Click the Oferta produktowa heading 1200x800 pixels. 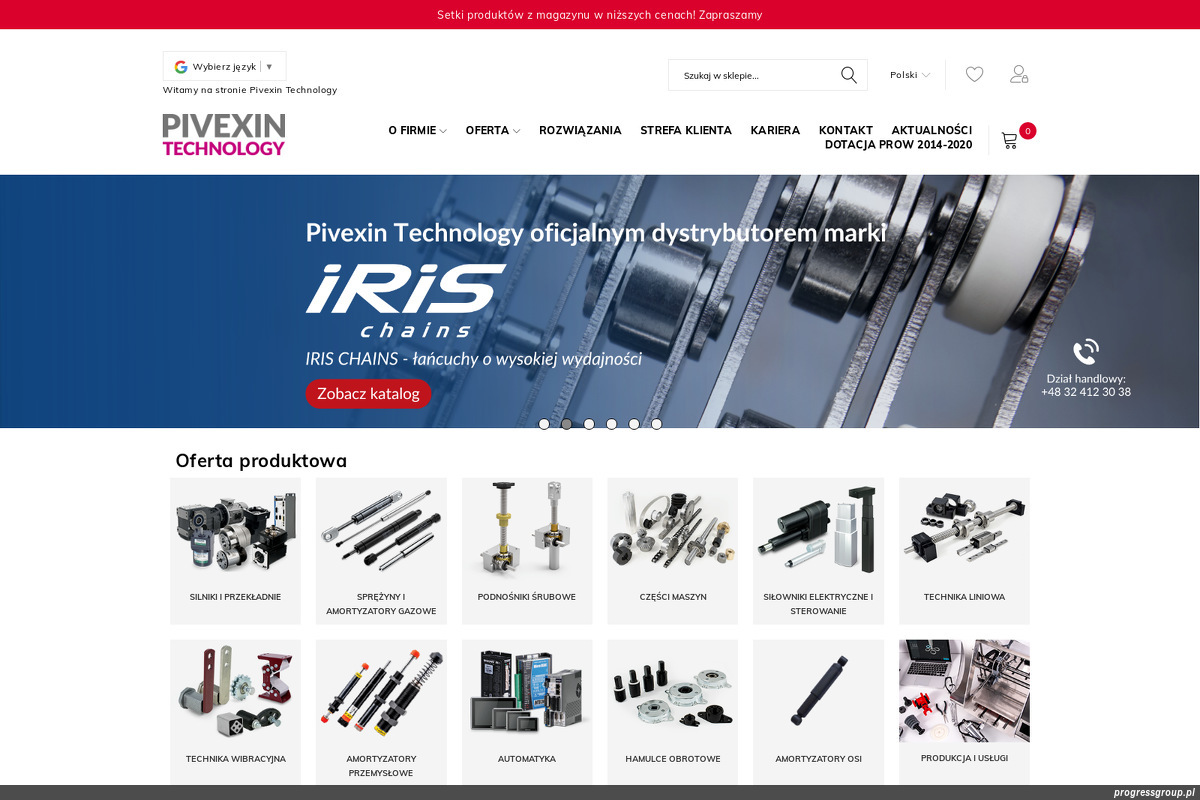tap(261, 461)
